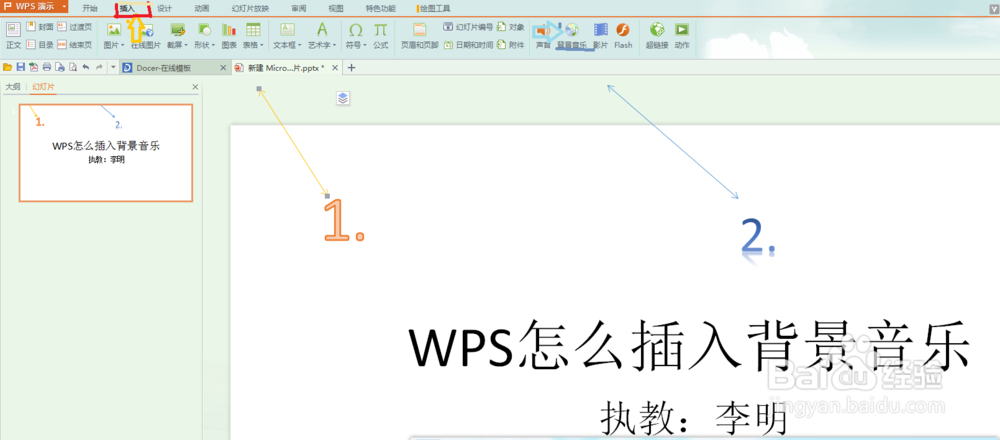This screenshot has width=1000, height=440.
Task: Expand the 符号 dropdown arrow
Action: (364, 46)
